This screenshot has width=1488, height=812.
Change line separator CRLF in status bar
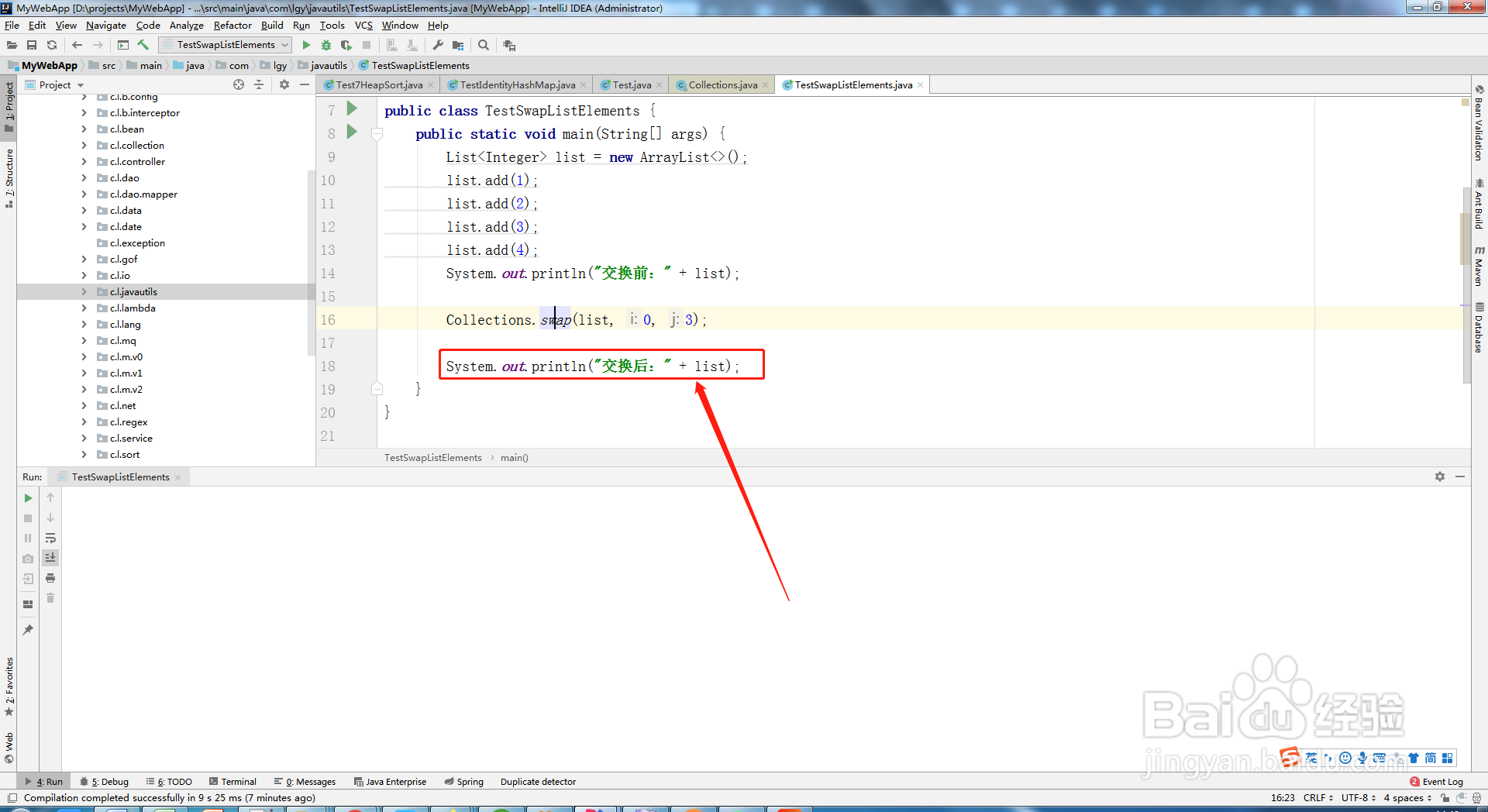coord(1317,797)
